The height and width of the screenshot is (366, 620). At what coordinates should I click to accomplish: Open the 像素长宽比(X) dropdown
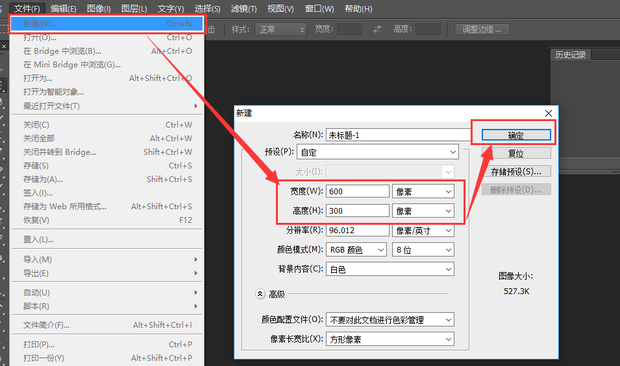pyautogui.click(x=390, y=339)
